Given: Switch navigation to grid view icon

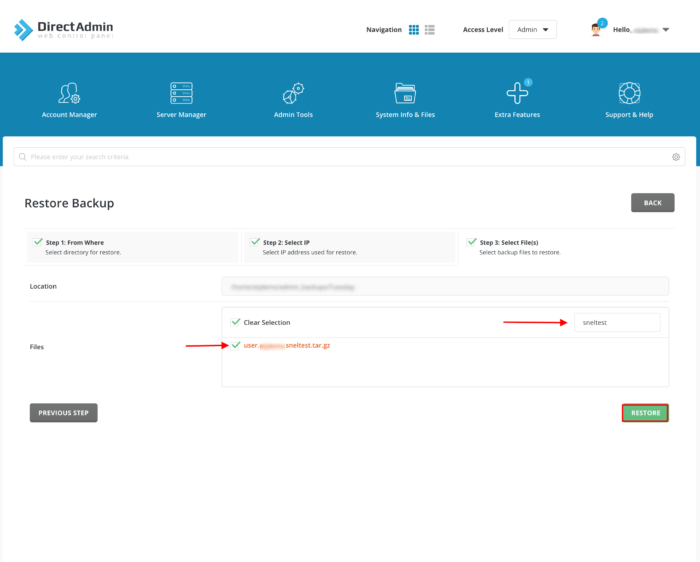Looking at the screenshot, I should point(414,30).
